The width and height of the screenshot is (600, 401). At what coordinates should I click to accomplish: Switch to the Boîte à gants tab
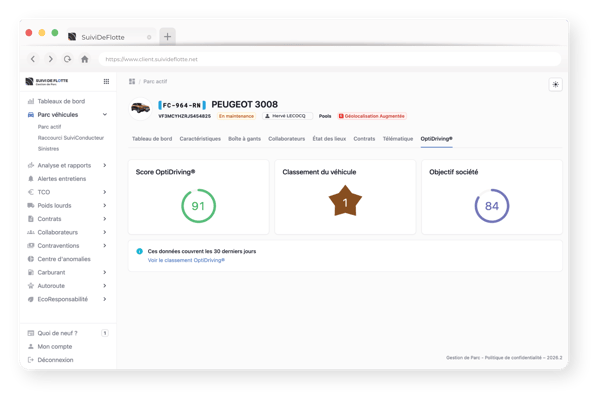pos(245,139)
